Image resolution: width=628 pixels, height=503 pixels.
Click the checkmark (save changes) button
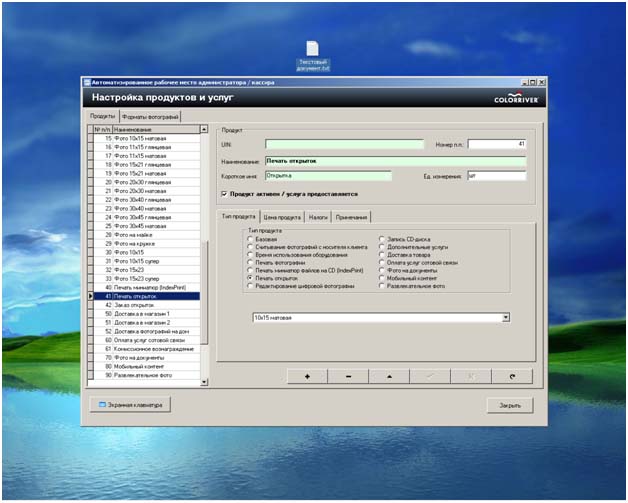[429, 376]
